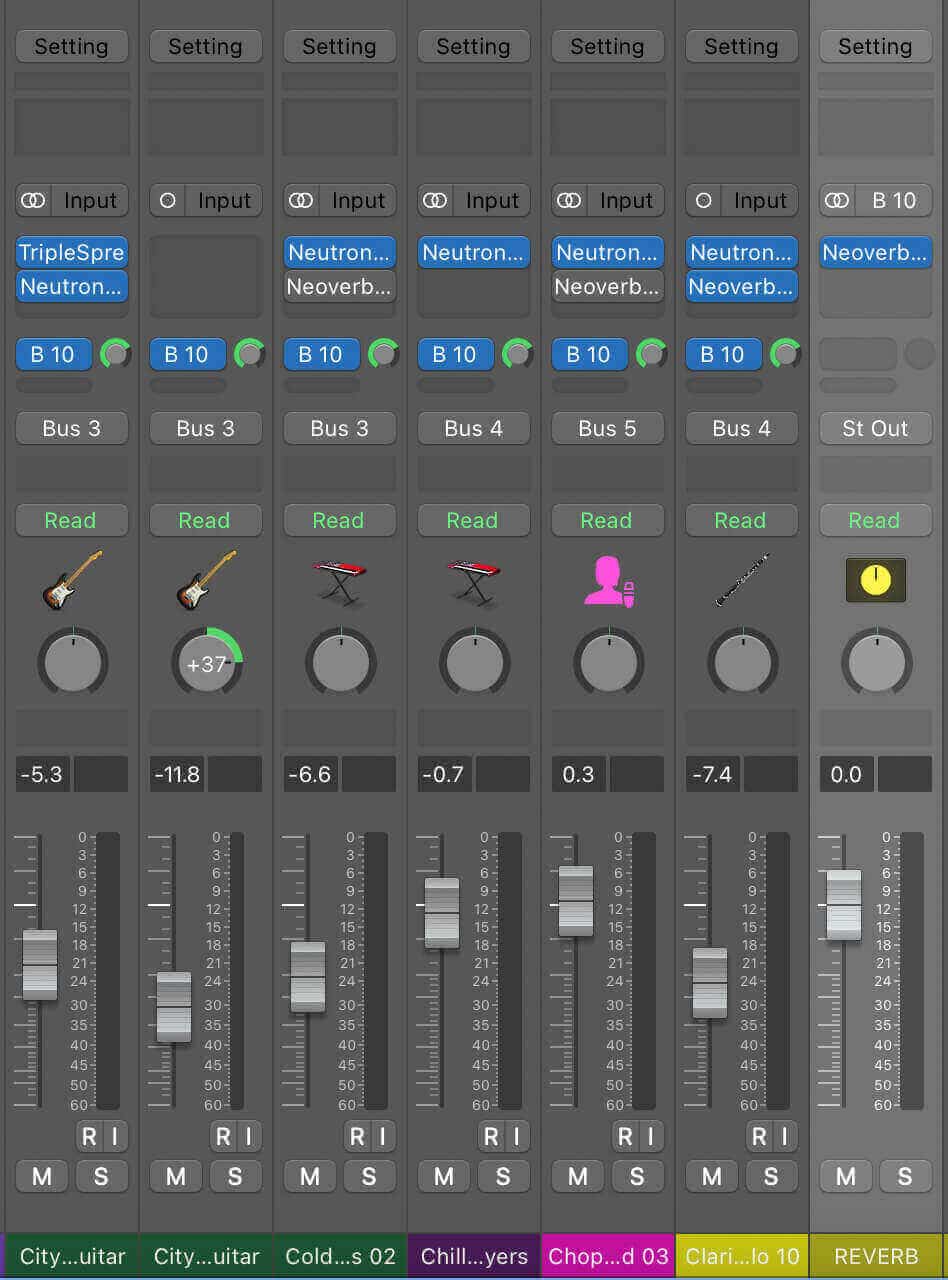
Task: Open Bus 4 output on Chill...yers strip
Action: [x=473, y=428]
